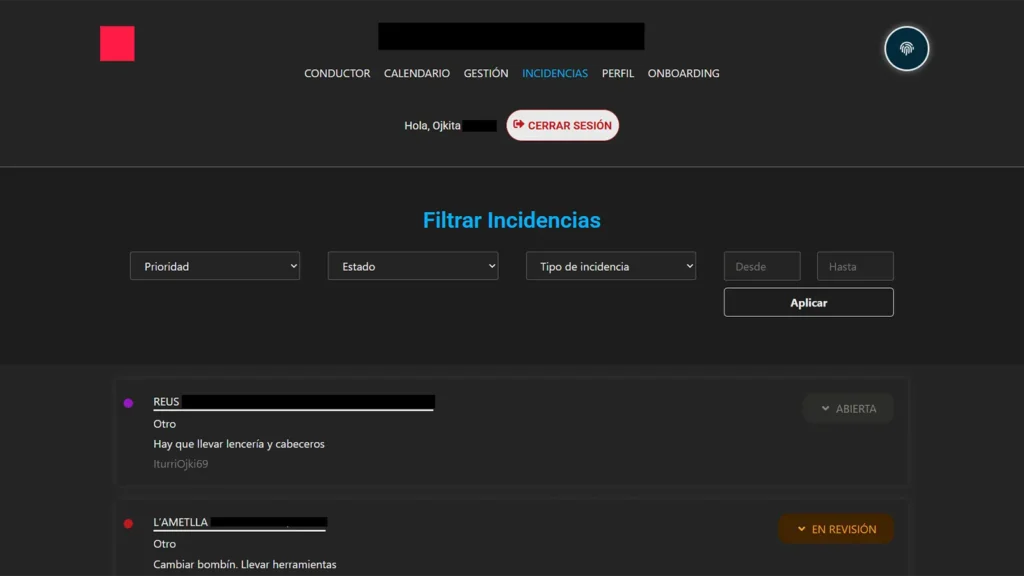Open the REUS incidence title link

tap(293, 402)
